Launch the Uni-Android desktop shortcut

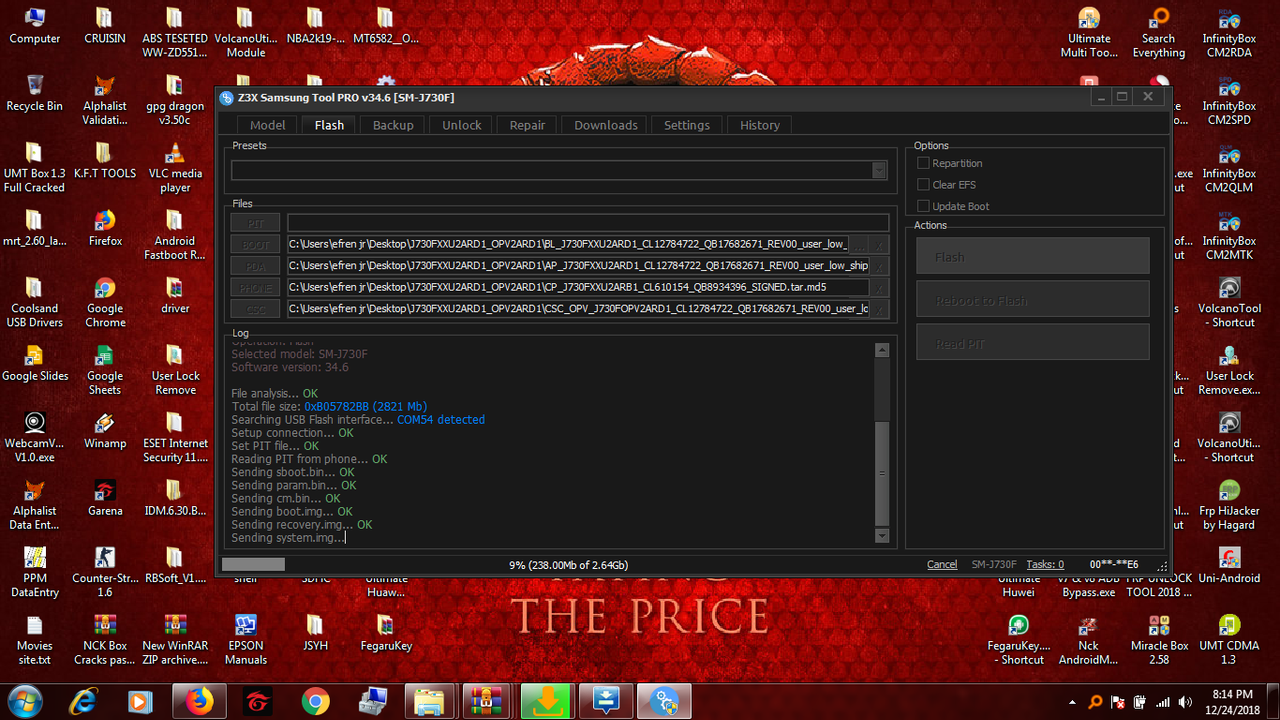coord(1229,566)
